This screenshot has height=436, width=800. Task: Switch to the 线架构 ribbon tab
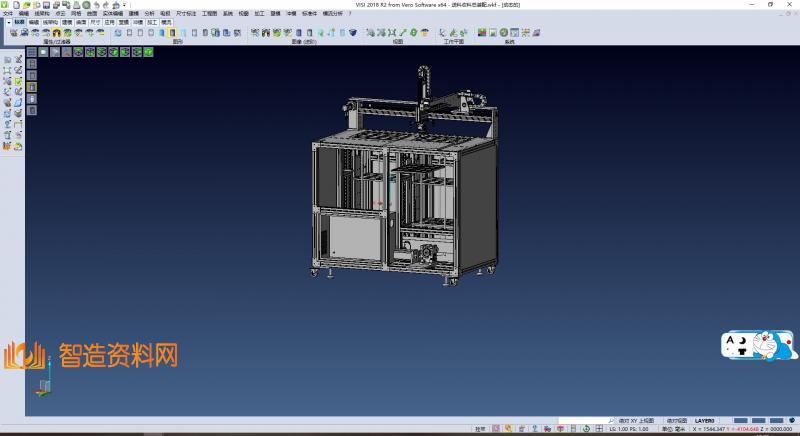pyautogui.click(x=49, y=21)
